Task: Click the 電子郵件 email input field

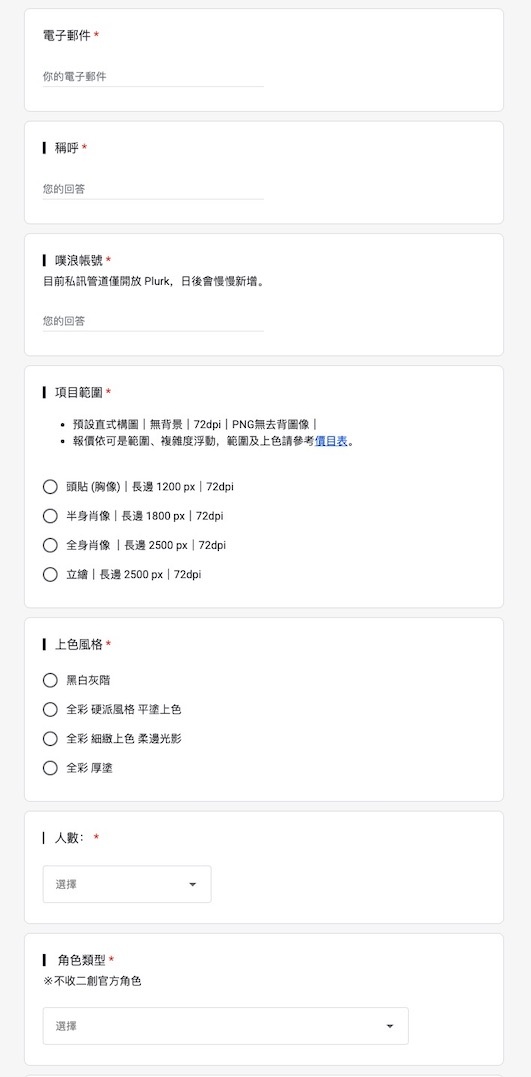Action: pyautogui.click(x=152, y=77)
